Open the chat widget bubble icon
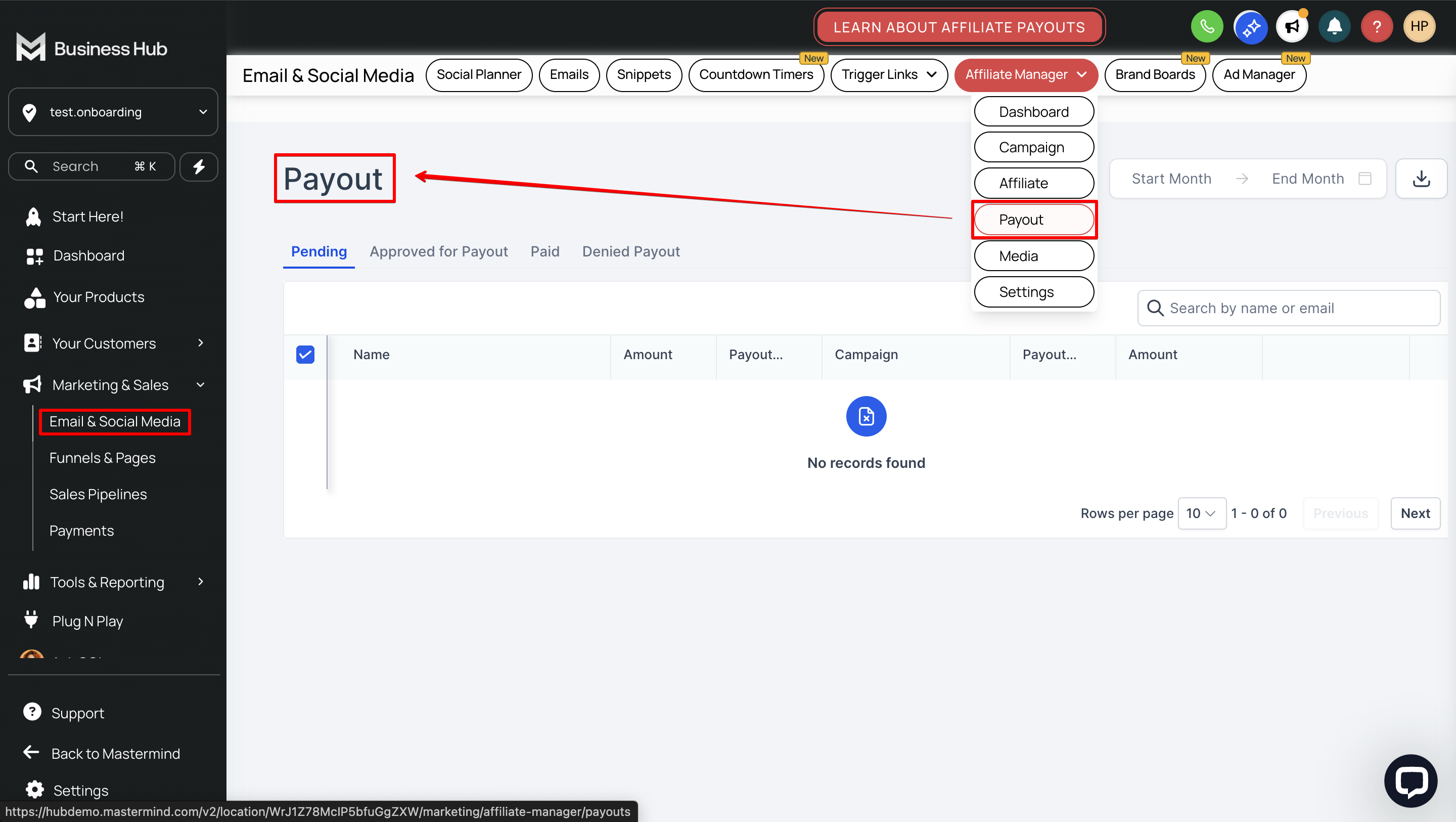 pyautogui.click(x=1410, y=781)
